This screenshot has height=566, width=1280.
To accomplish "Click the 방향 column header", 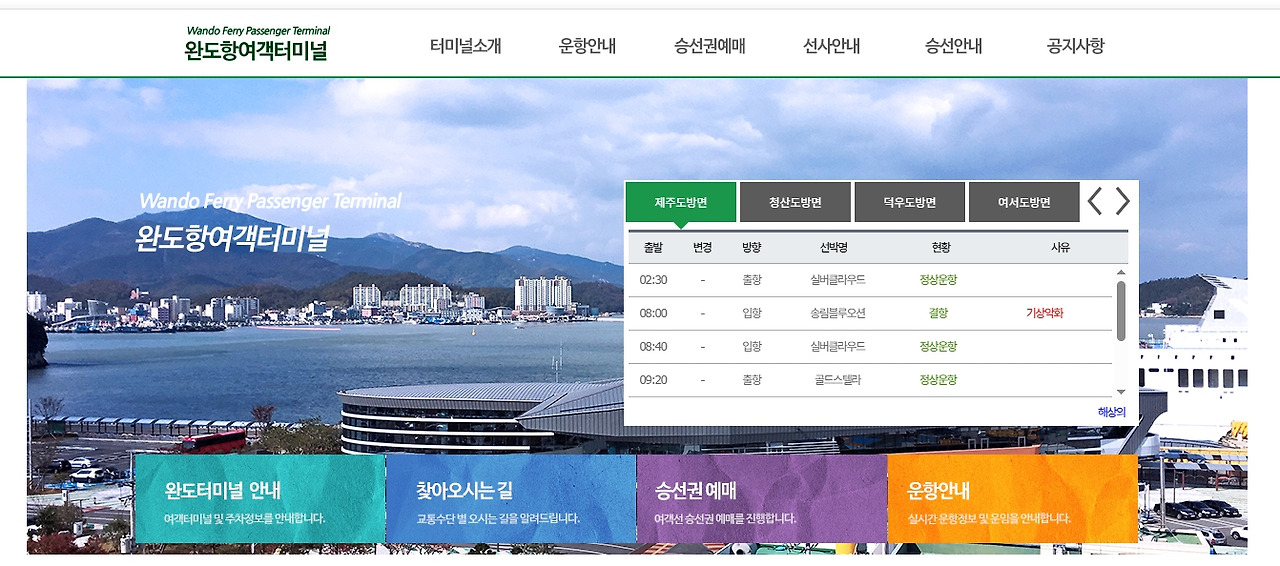I will tap(752, 247).
